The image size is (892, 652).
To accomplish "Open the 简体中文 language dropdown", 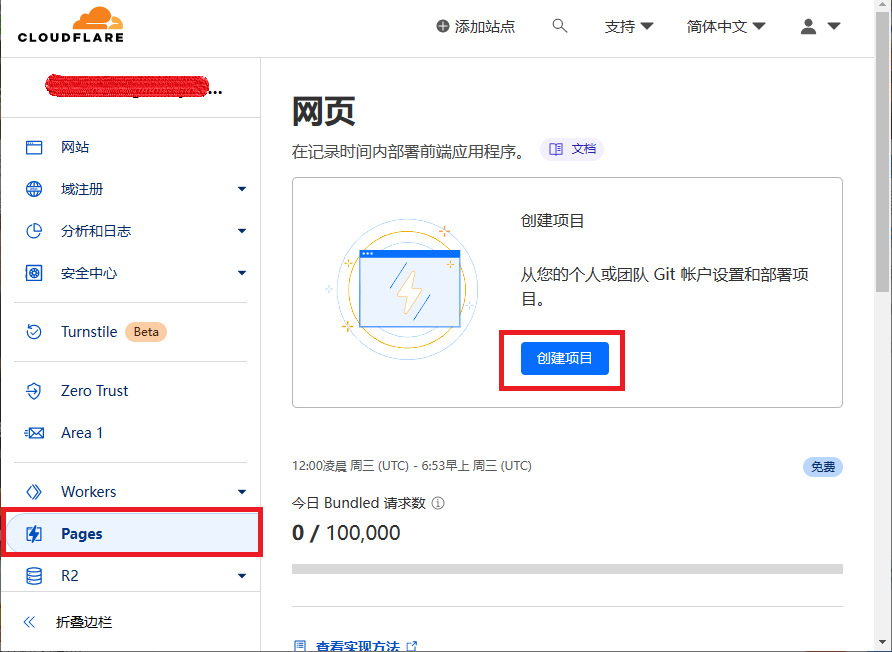I will pyautogui.click(x=726, y=27).
